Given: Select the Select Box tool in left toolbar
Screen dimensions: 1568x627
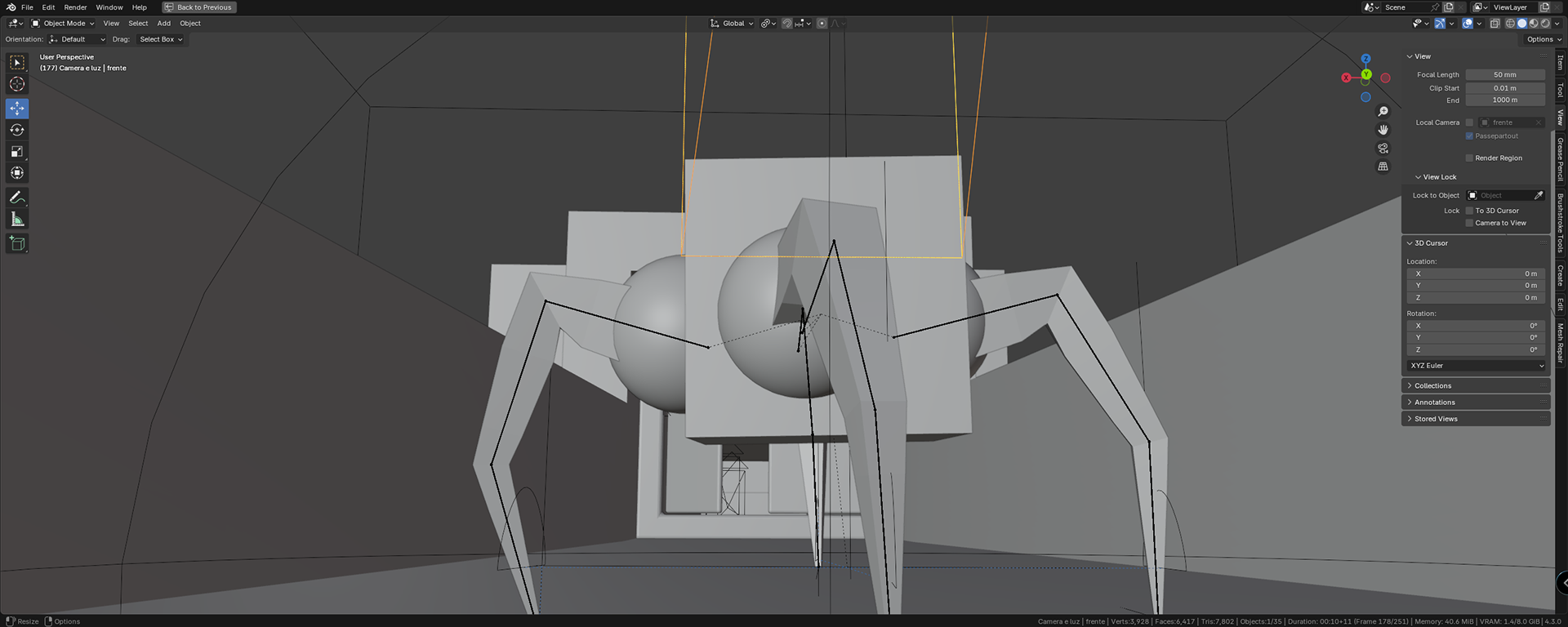Looking at the screenshot, I should [x=17, y=63].
